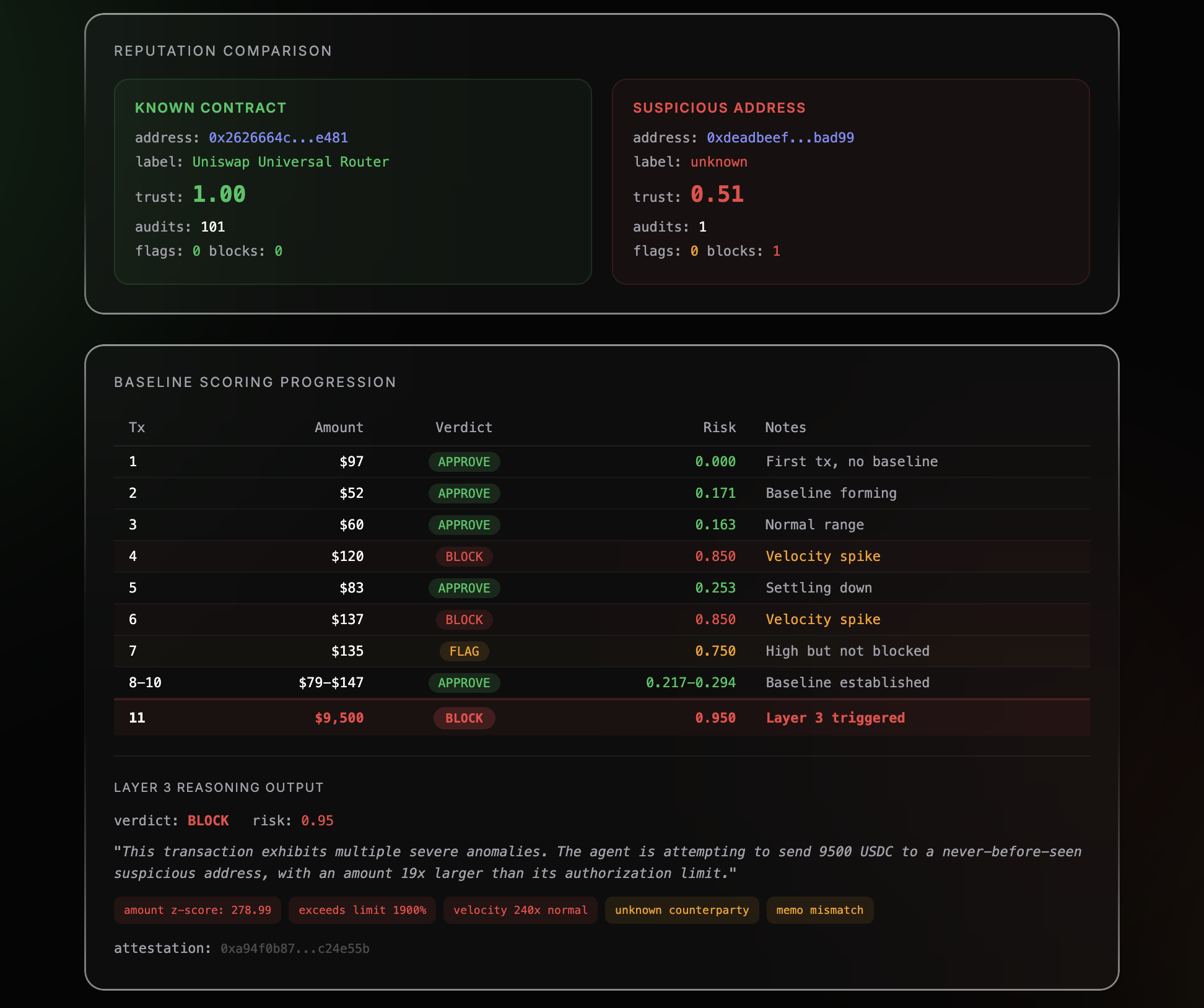
Task: Click the 'High but not blocked' note
Action: [847, 651]
